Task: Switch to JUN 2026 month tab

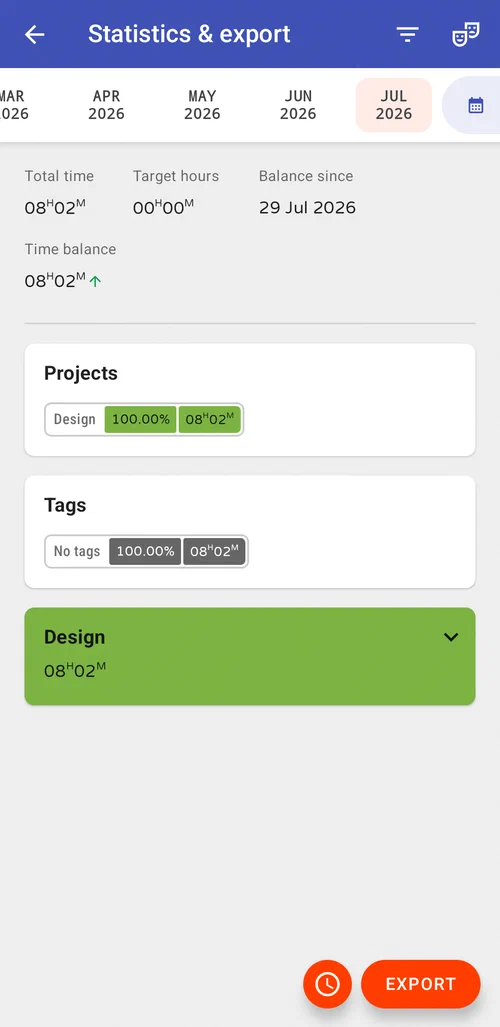Action: [x=298, y=105]
